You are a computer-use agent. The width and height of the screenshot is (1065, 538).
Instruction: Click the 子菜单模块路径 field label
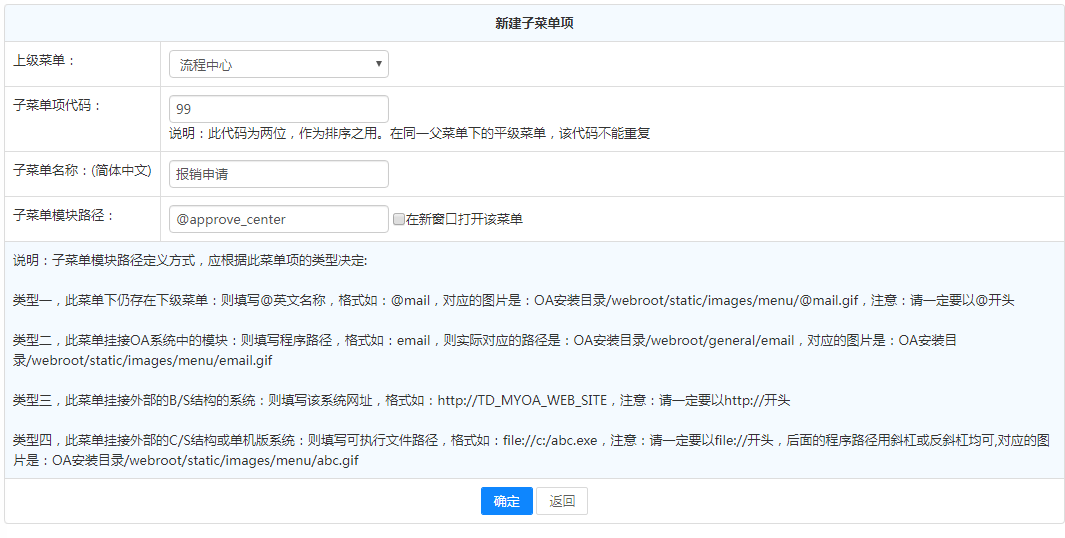[x=64, y=215]
